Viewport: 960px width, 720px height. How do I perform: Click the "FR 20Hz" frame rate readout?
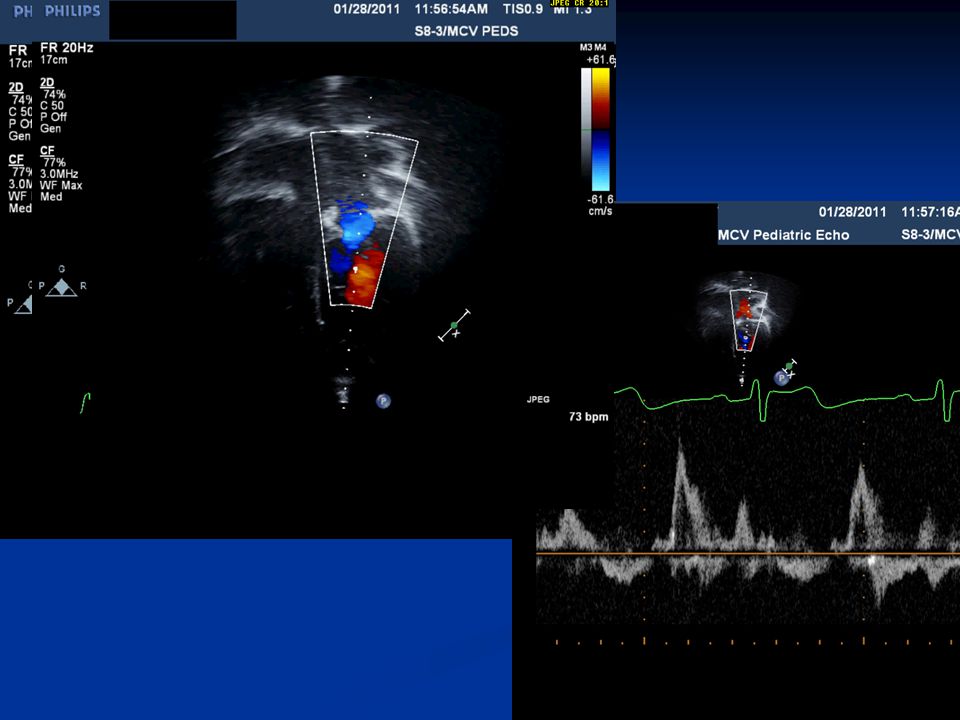point(67,48)
